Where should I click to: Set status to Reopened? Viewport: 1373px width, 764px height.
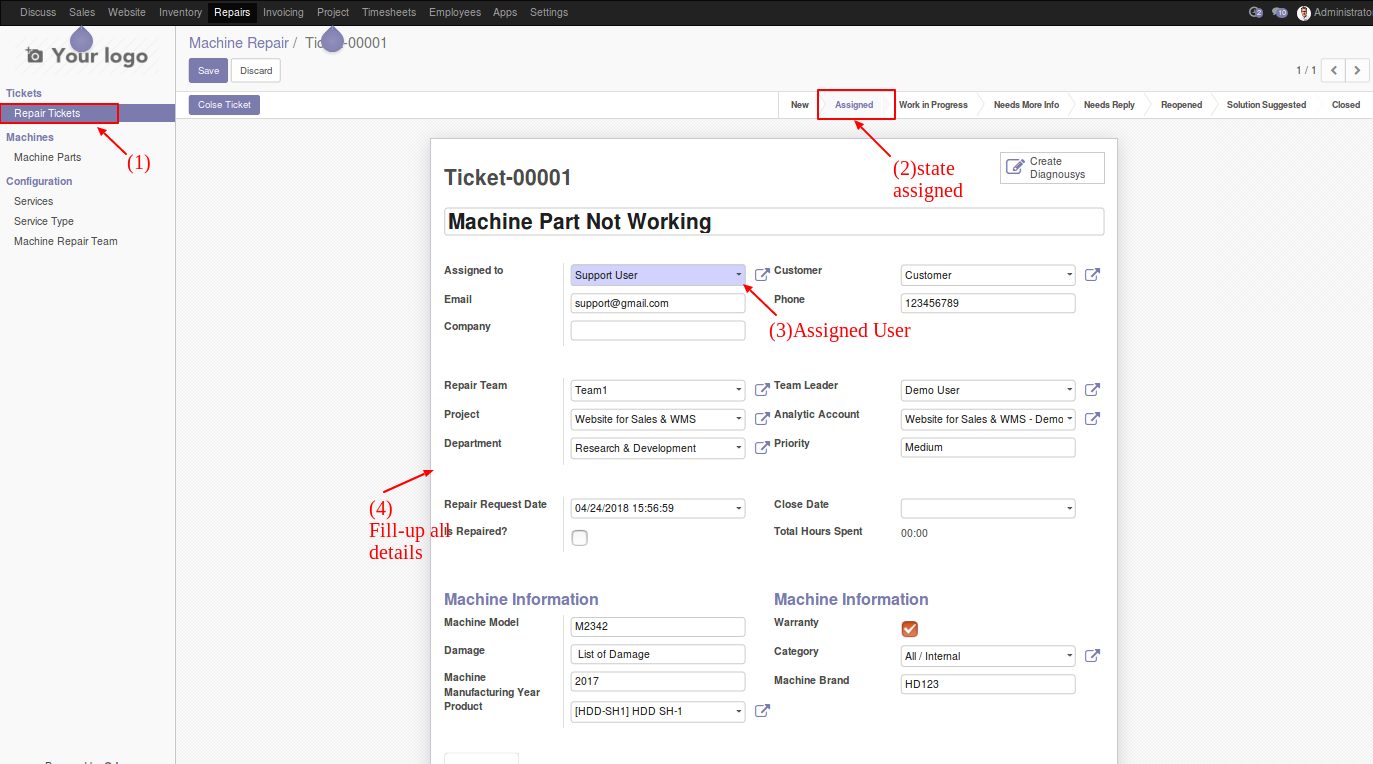1181,105
